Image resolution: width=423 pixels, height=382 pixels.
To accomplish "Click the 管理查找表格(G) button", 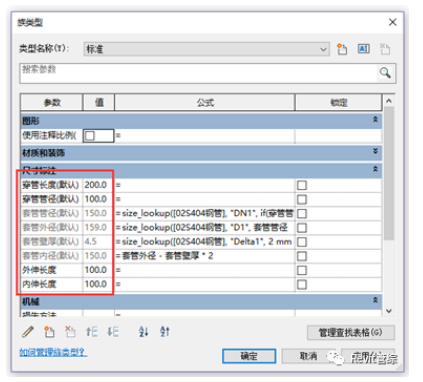I will tap(351, 332).
